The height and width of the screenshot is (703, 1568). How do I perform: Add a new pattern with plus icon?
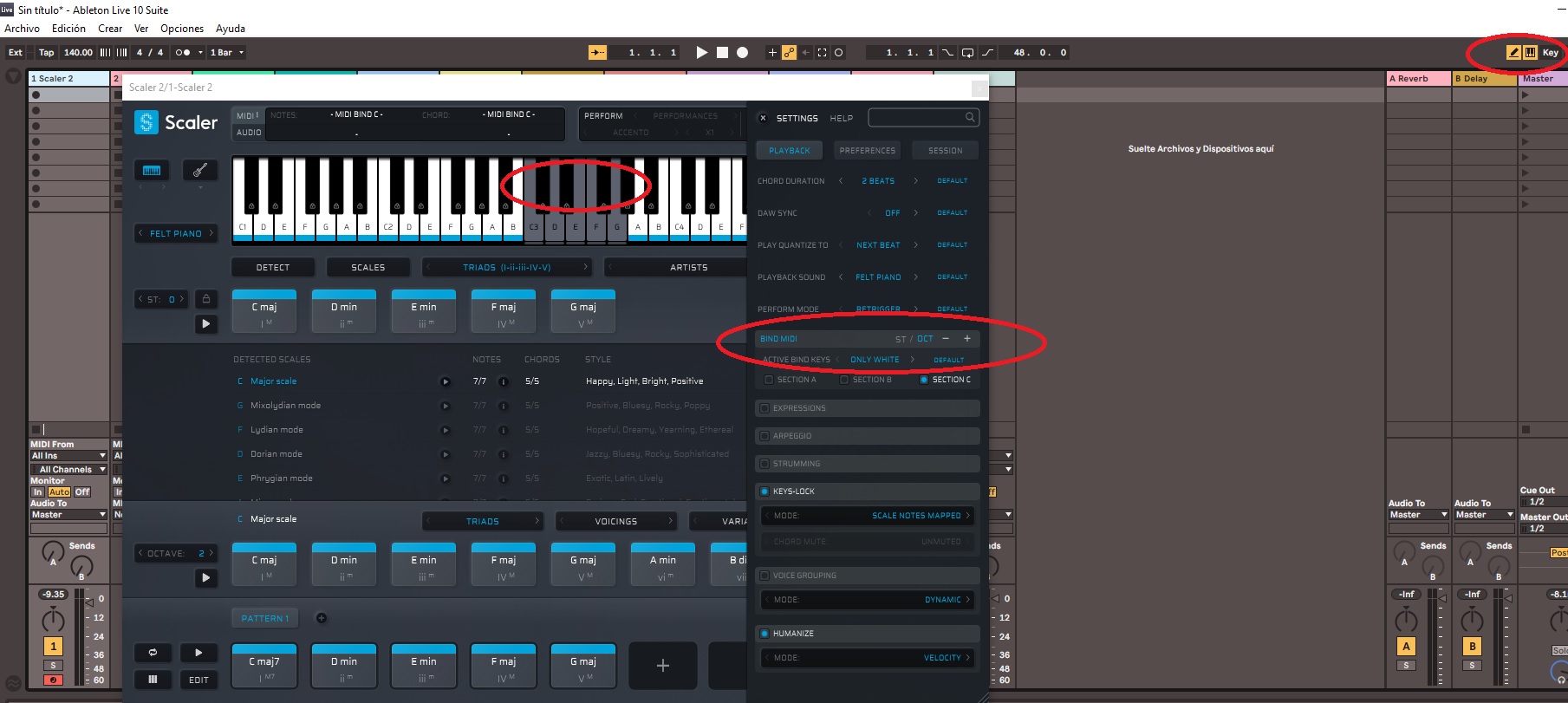pos(322,618)
